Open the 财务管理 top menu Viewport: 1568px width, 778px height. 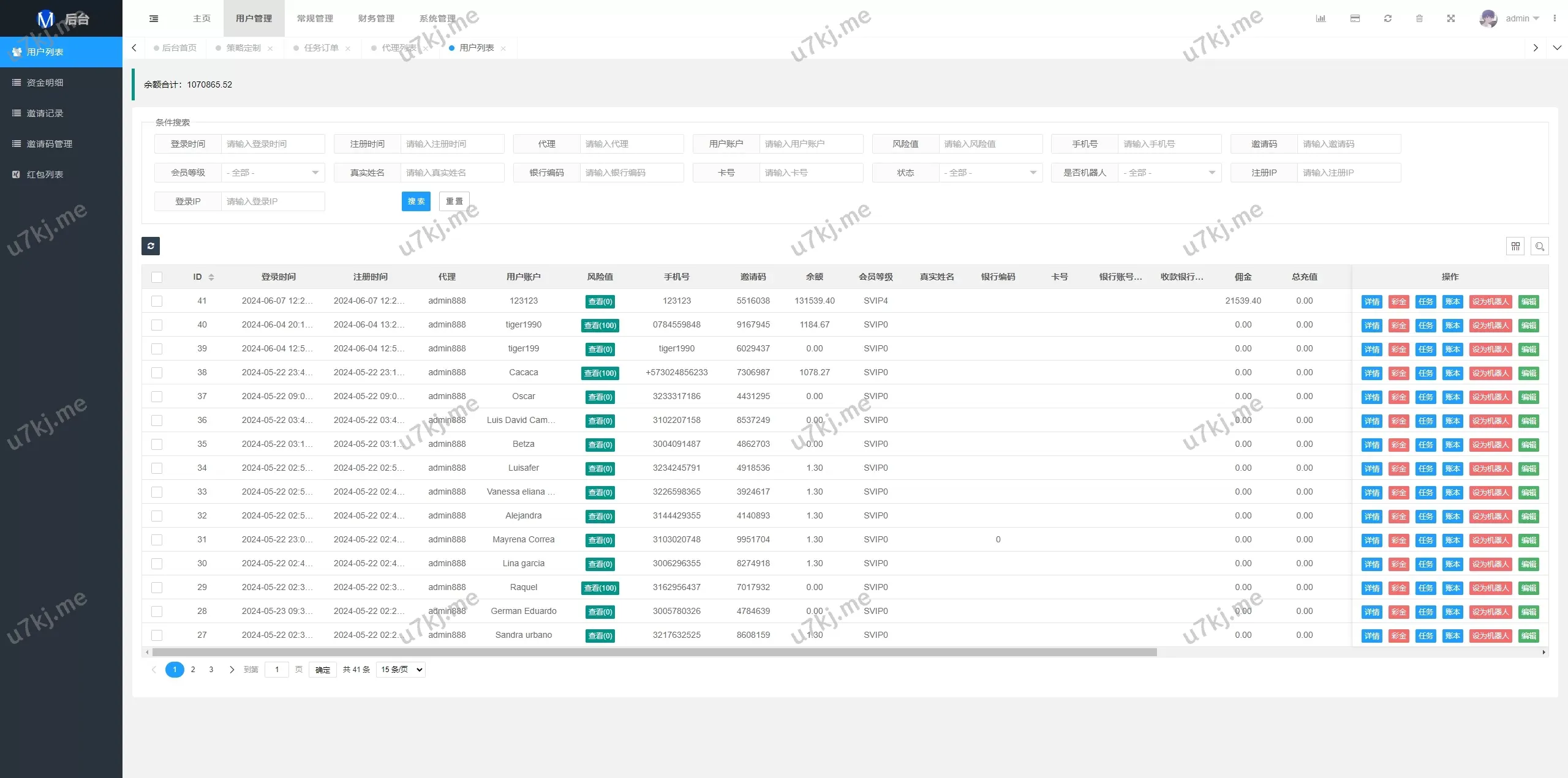[376, 18]
